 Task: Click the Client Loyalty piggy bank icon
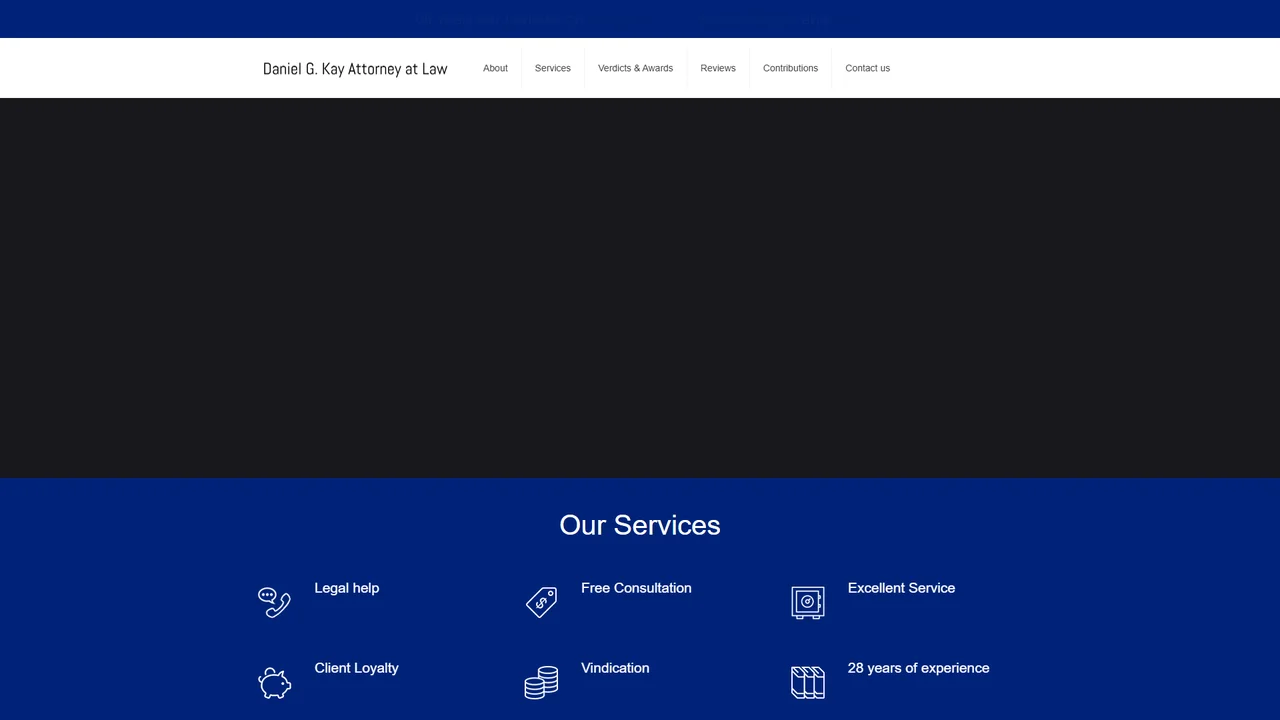(x=274, y=682)
